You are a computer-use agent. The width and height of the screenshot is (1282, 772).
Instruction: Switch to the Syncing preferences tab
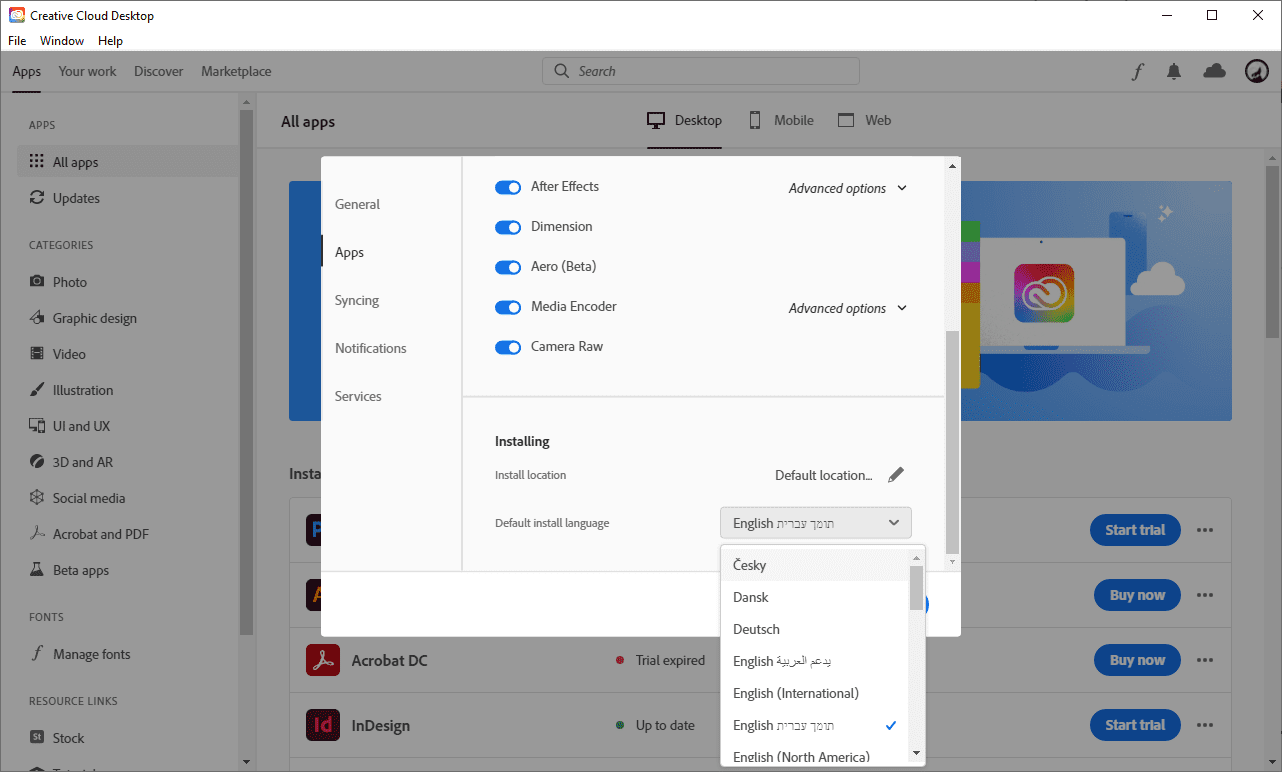pos(357,300)
